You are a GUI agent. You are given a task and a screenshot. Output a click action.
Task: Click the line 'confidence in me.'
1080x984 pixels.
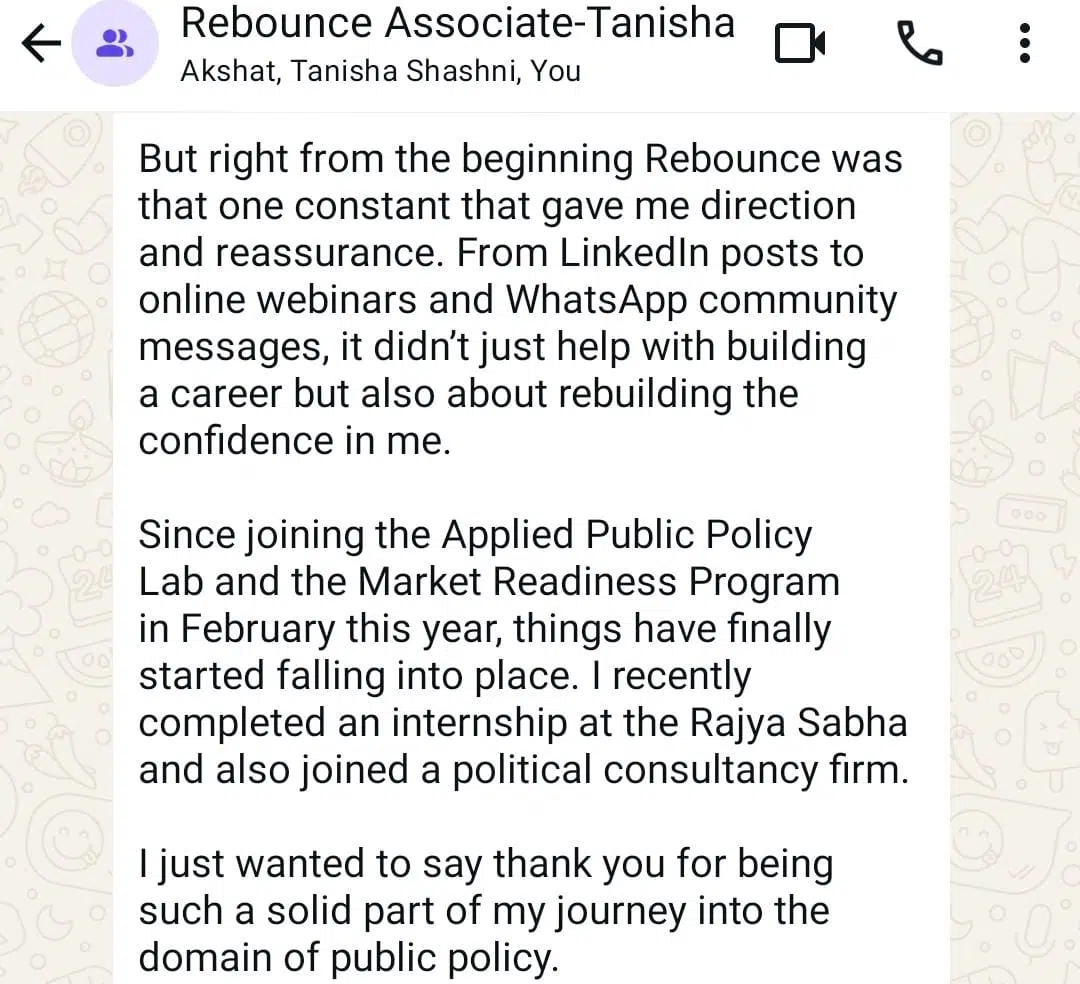tap(295, 441)
